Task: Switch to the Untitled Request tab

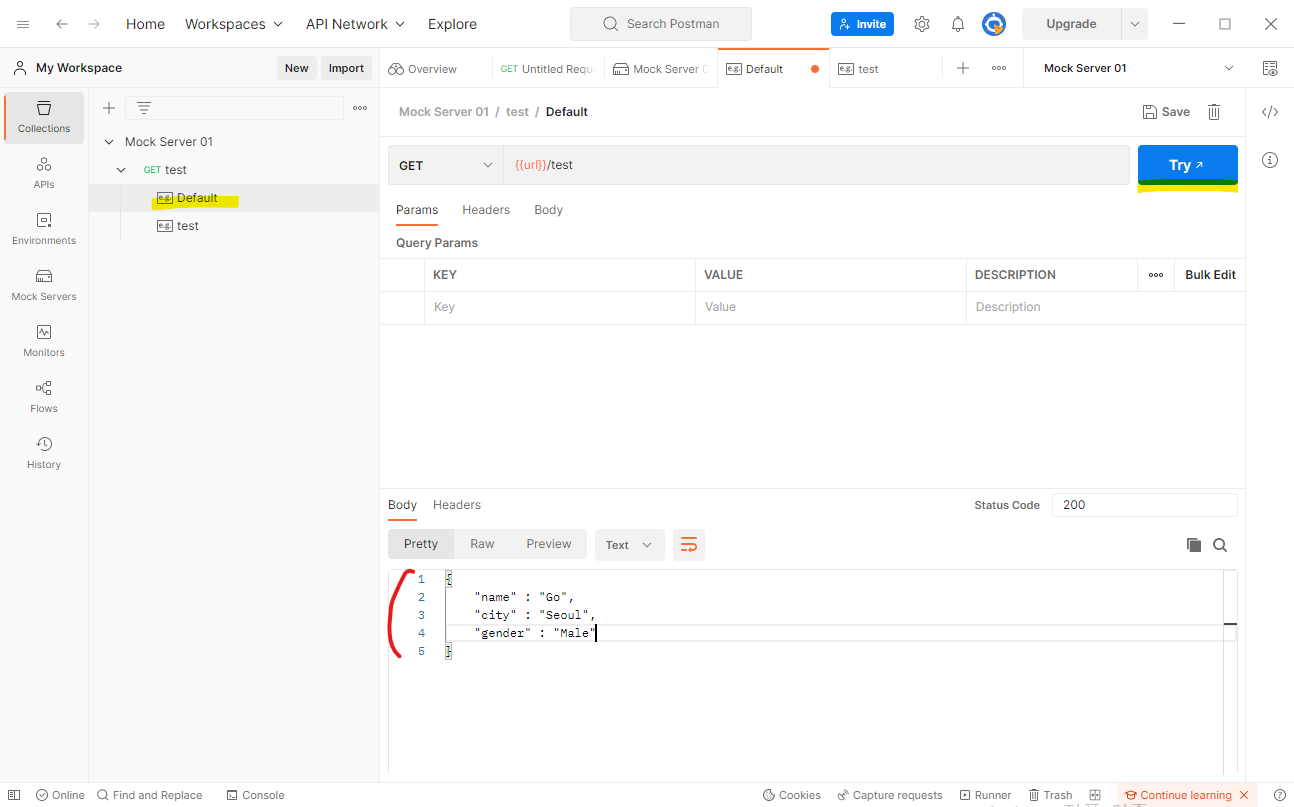Action: (547, 69)
